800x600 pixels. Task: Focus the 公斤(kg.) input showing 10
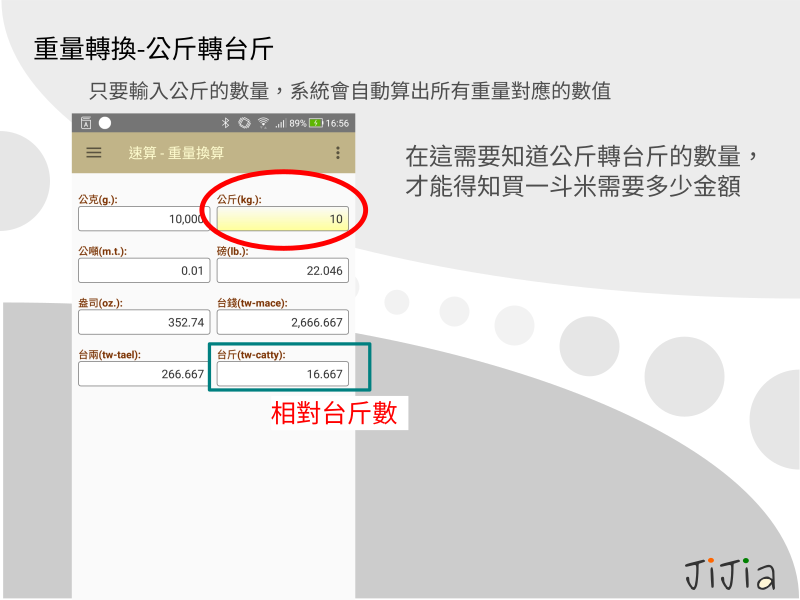283,219
